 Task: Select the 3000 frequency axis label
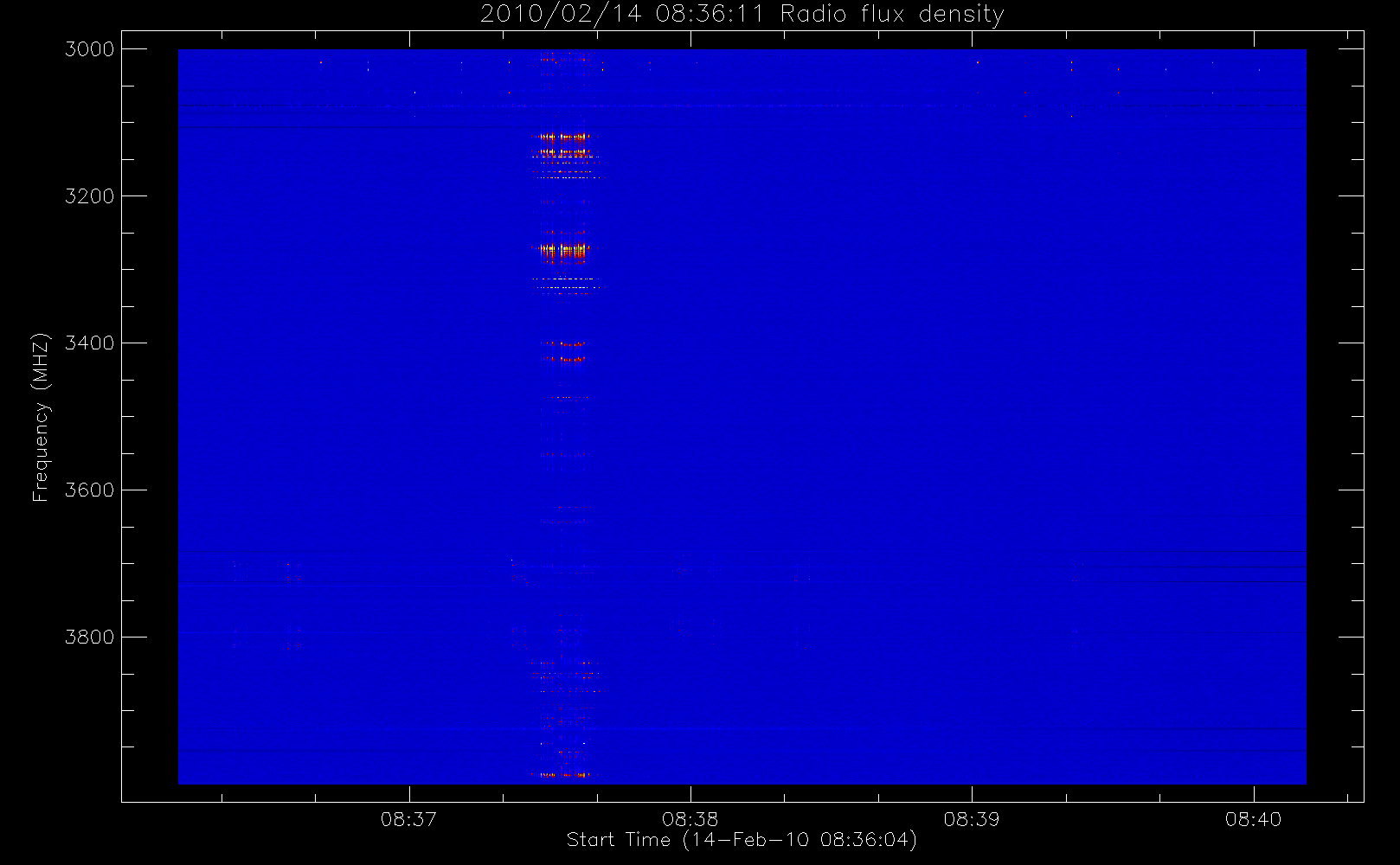[90, 49]
